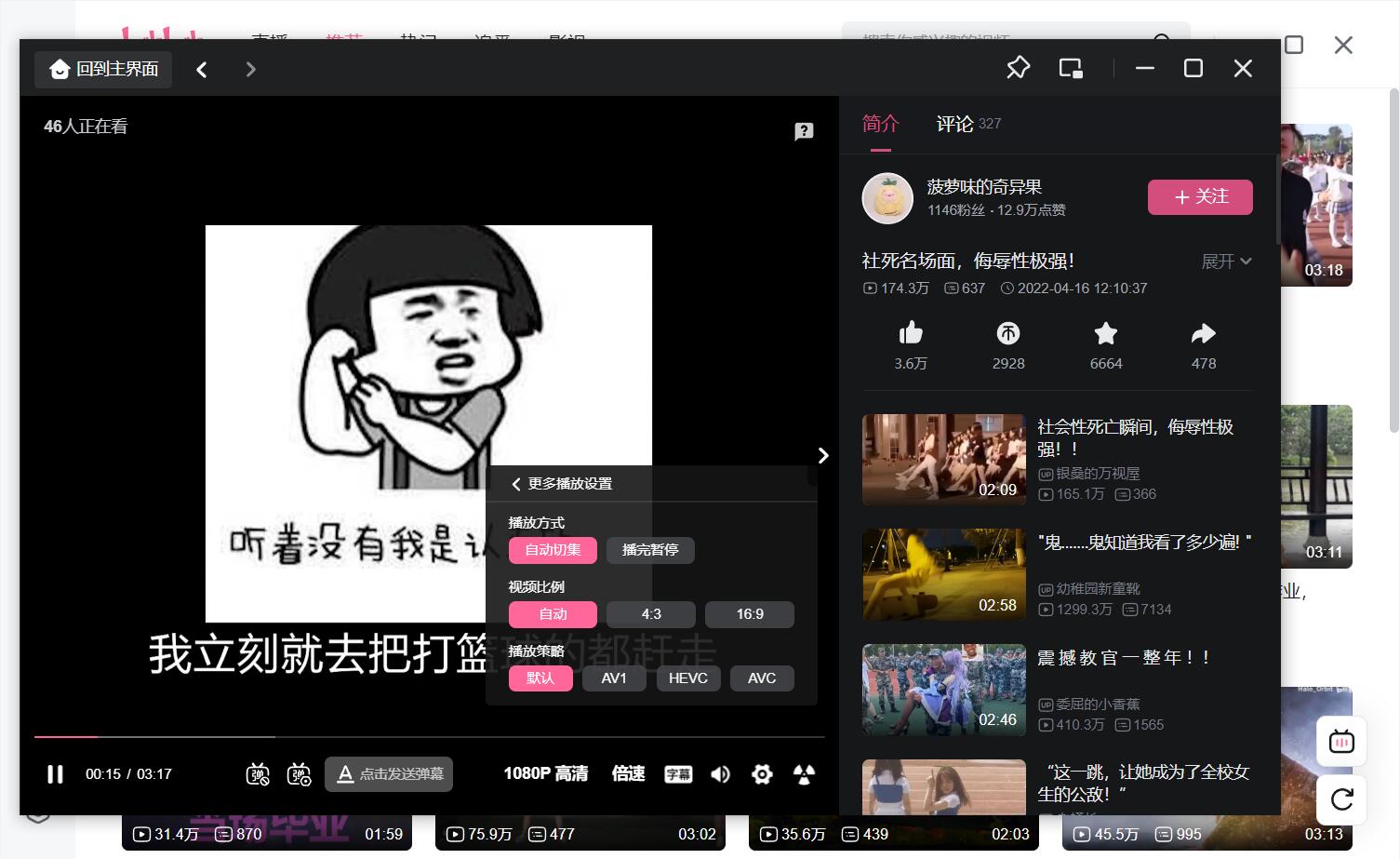Set the video ratio to 16:9
Screen dimensions: 1400x859
(x=750, y=614)
